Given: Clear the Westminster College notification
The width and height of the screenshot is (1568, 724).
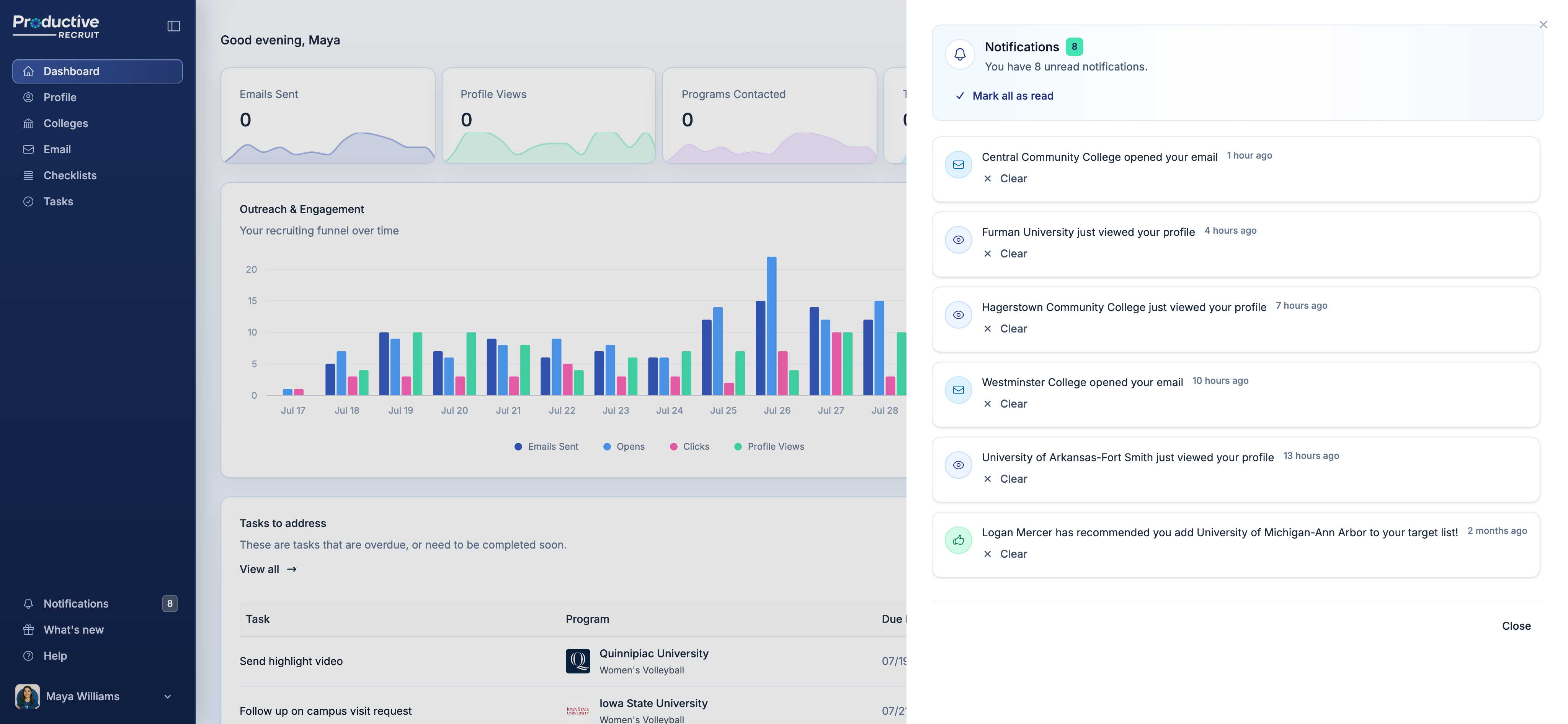Looking at the screenshot, I should pyautogui.click(x=1006, y=404).
